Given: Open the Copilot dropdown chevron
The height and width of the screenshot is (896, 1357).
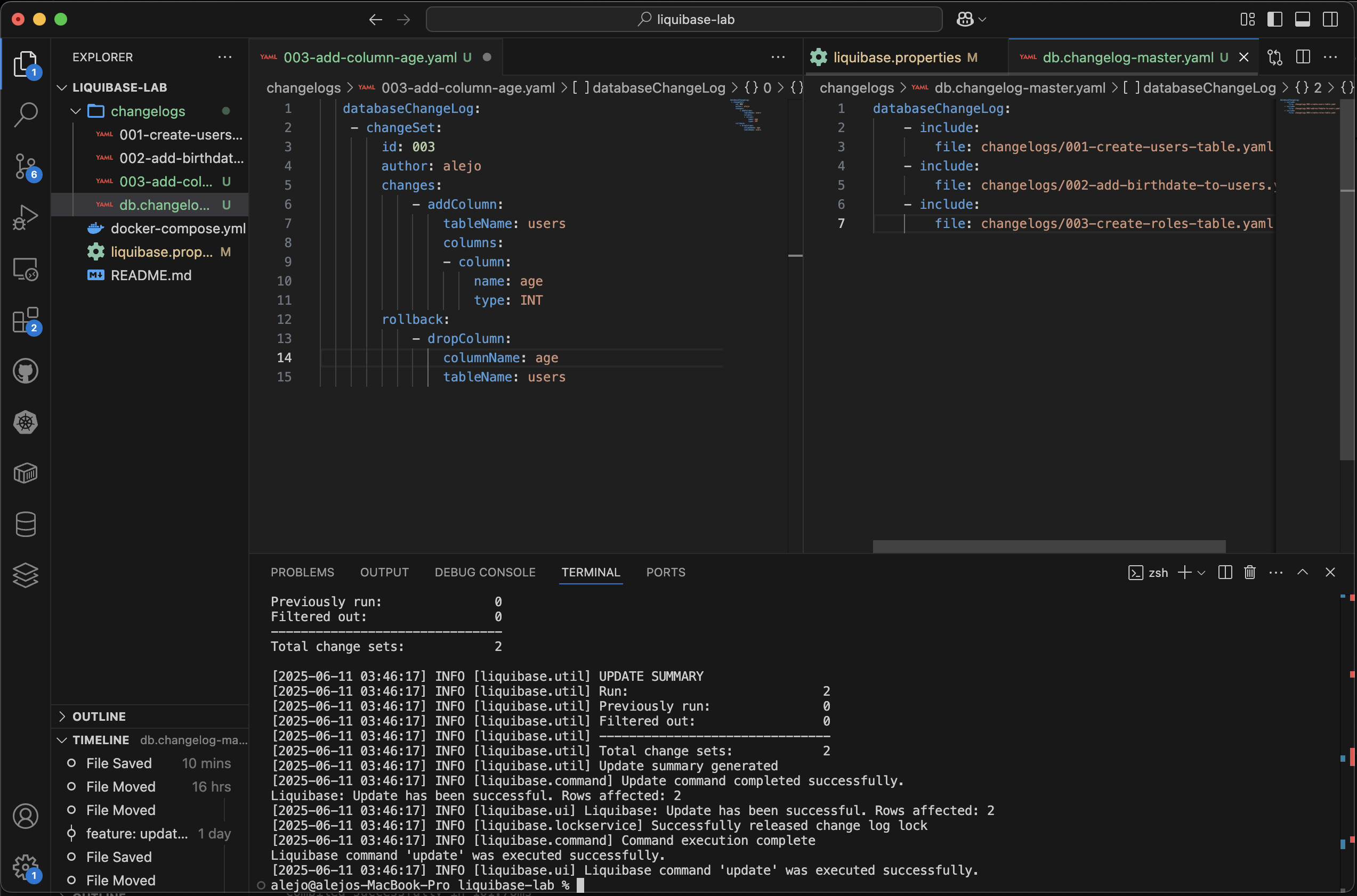Looking at the screenshot, I should (982, 20).
